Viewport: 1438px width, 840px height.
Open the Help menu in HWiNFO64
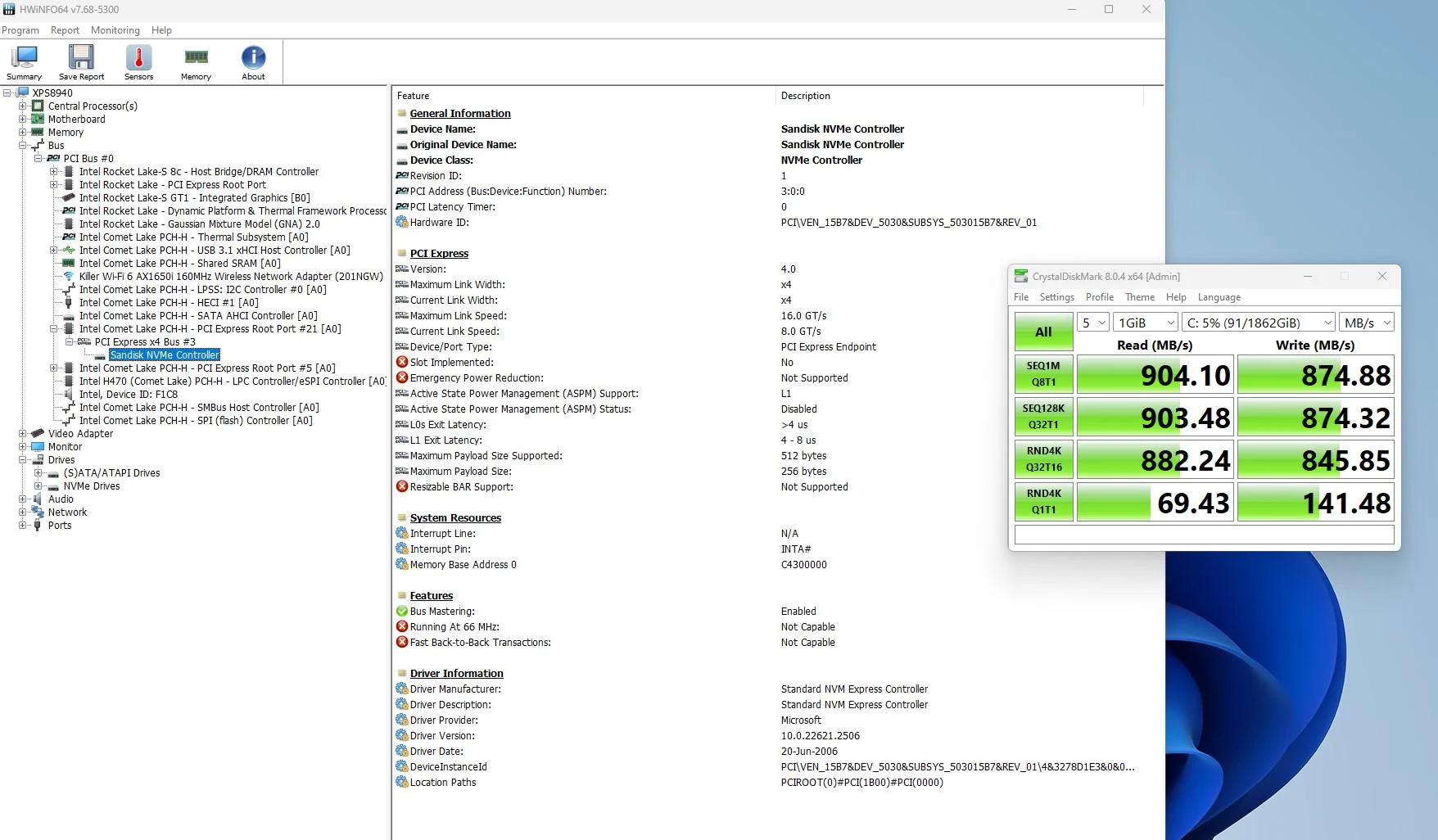[161, 30]
